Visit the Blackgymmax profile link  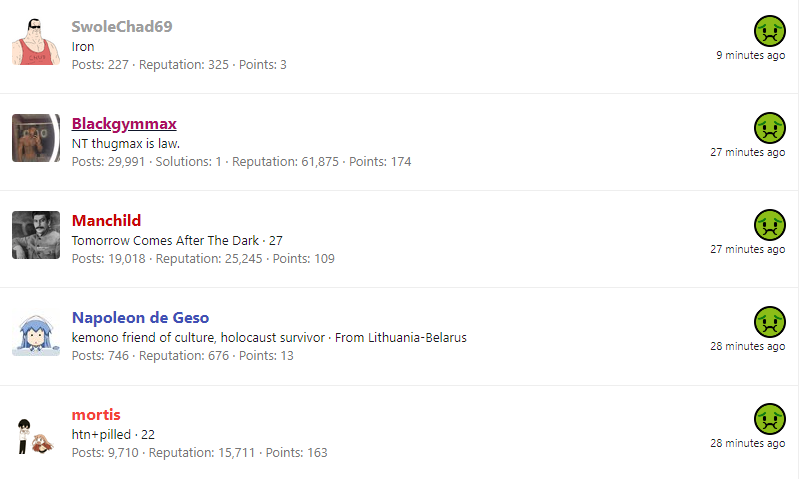click(x=124, y=124)
